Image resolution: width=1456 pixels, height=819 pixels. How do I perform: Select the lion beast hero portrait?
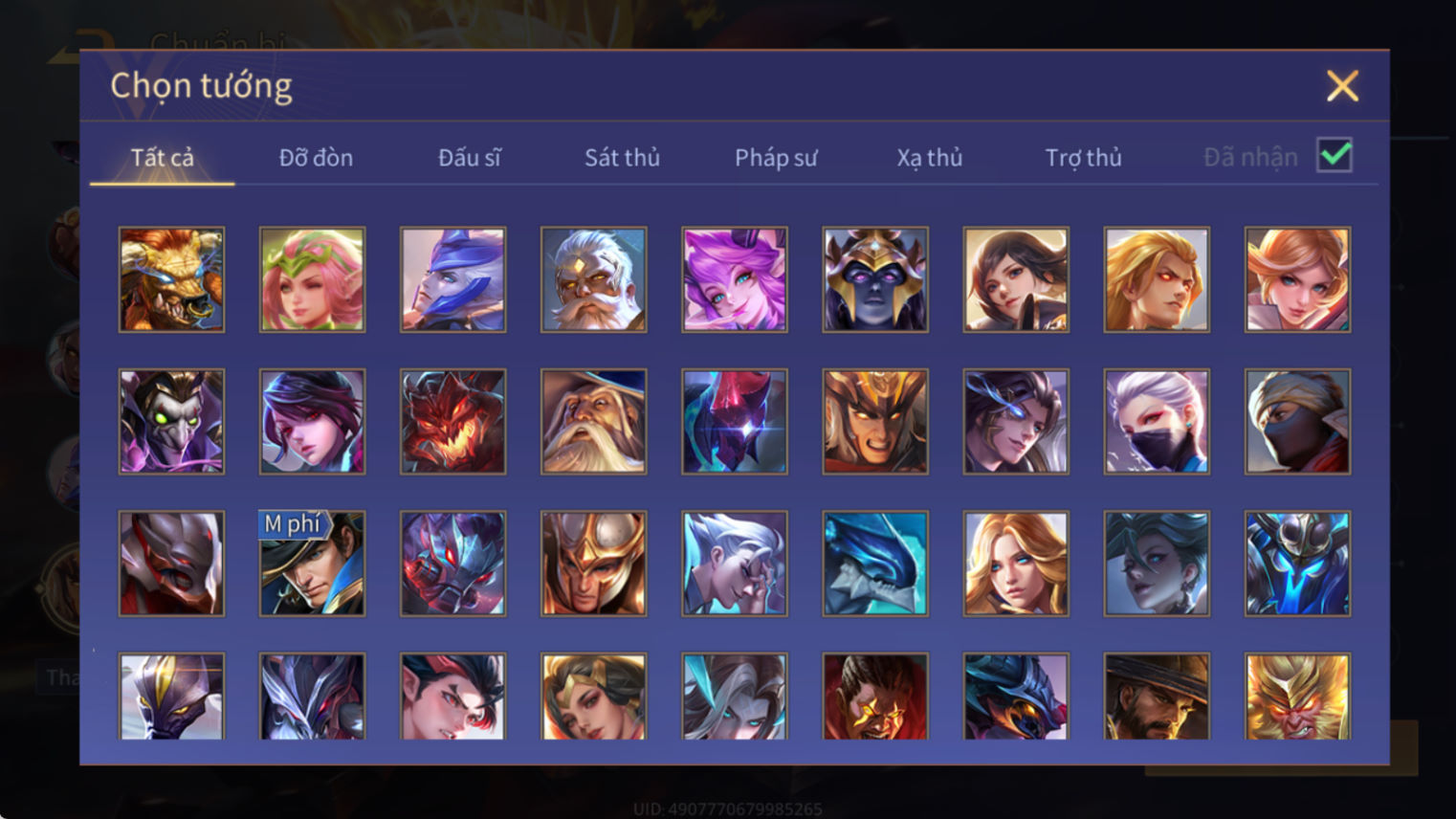pos(171,279)
